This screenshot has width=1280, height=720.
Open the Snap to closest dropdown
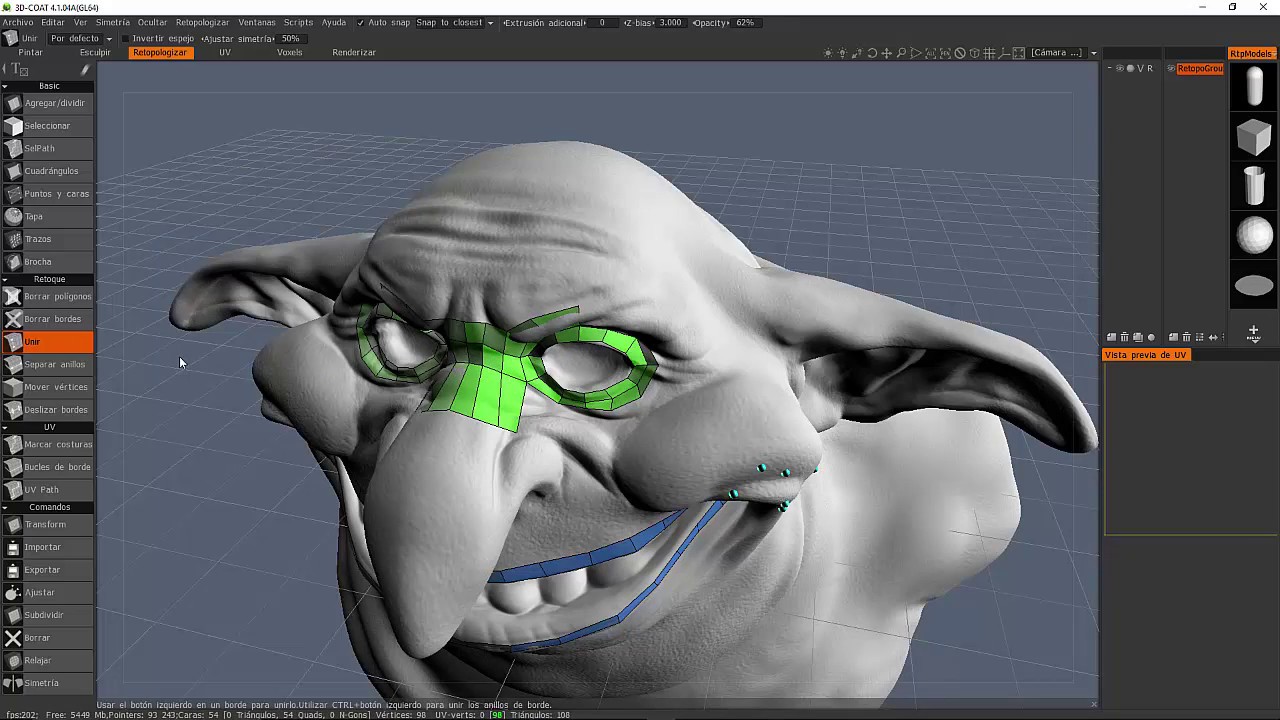pos(454,22)
